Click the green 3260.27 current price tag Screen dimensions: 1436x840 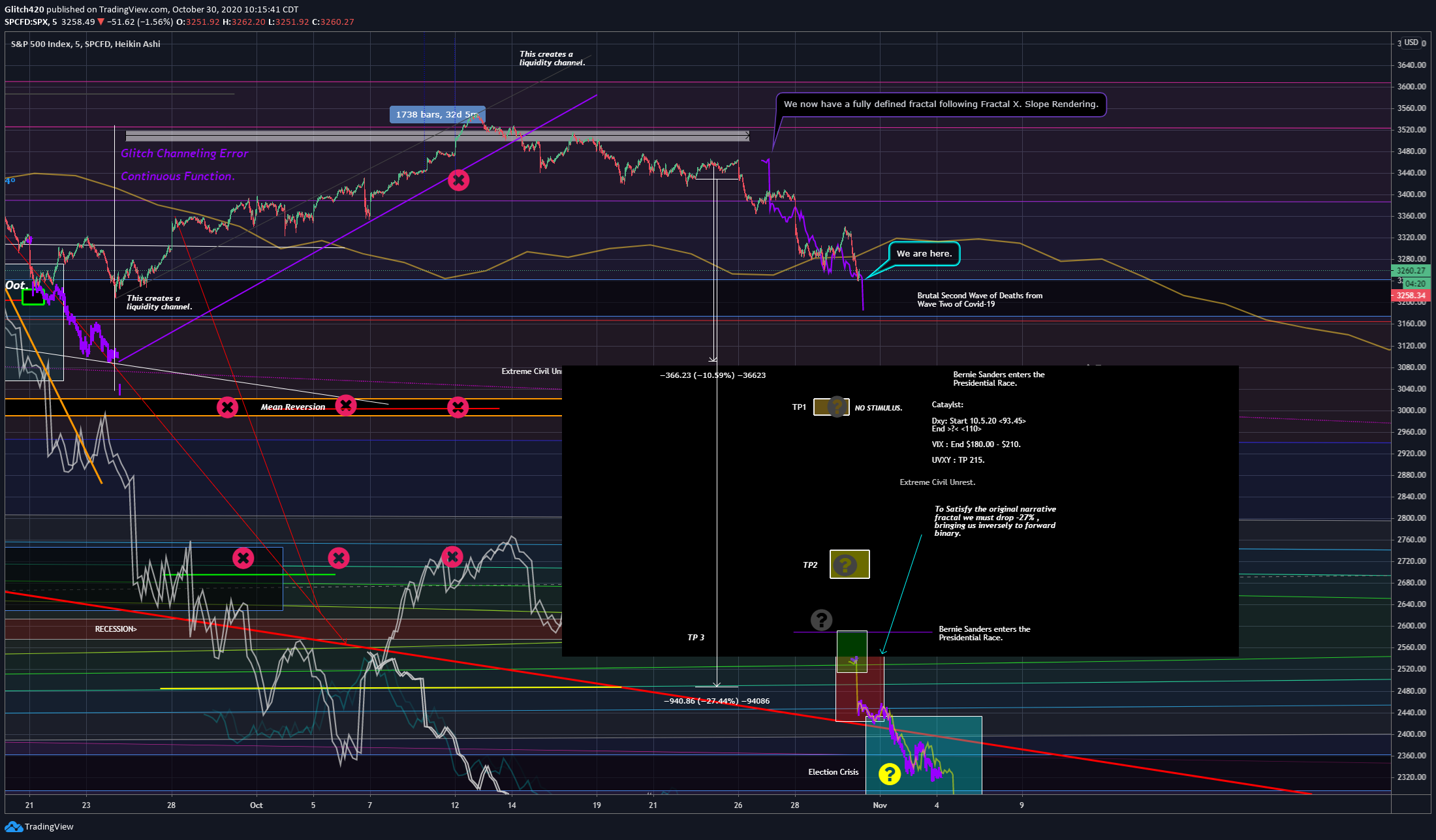point(1411,270)
